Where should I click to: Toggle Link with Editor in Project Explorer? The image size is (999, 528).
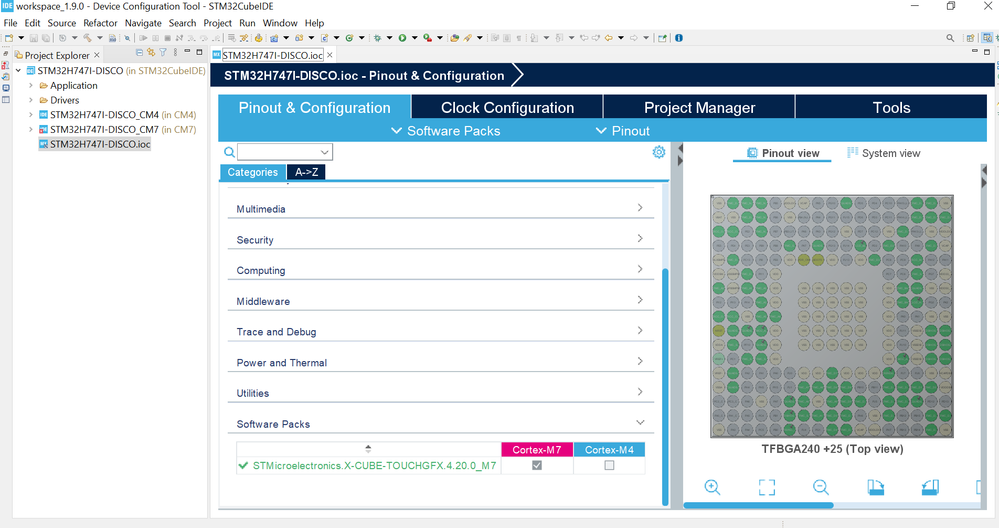point(151,53)
